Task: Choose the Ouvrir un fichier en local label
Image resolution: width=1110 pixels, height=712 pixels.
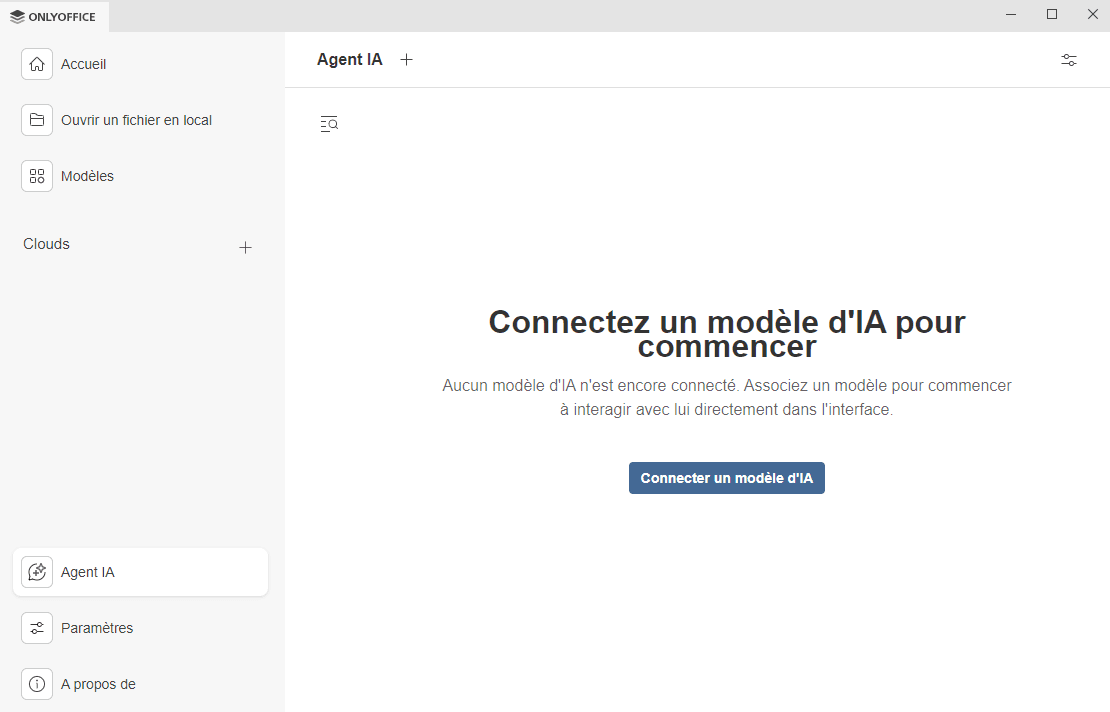Action: 136,120
